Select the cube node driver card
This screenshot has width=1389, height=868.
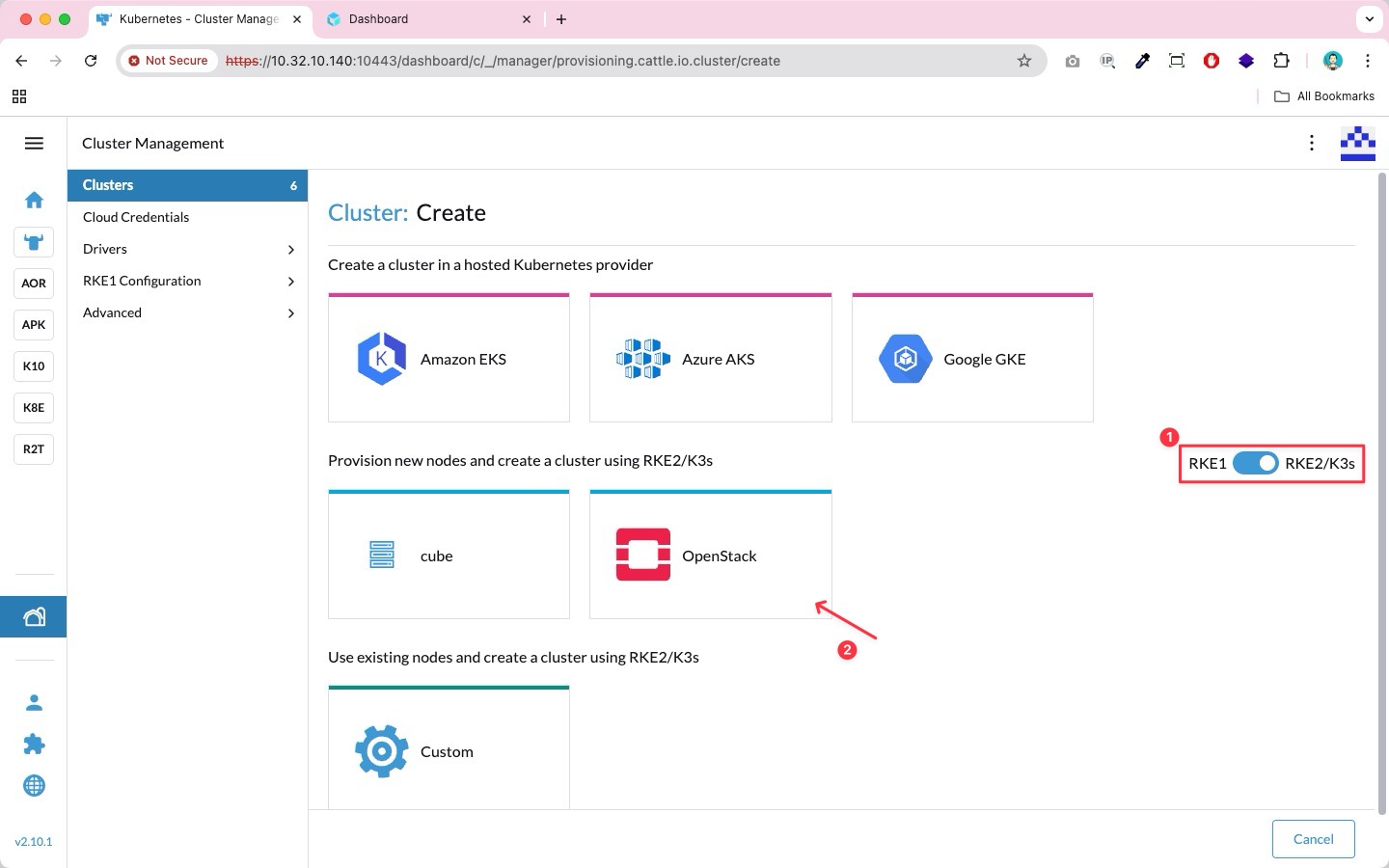coord(449,555)
